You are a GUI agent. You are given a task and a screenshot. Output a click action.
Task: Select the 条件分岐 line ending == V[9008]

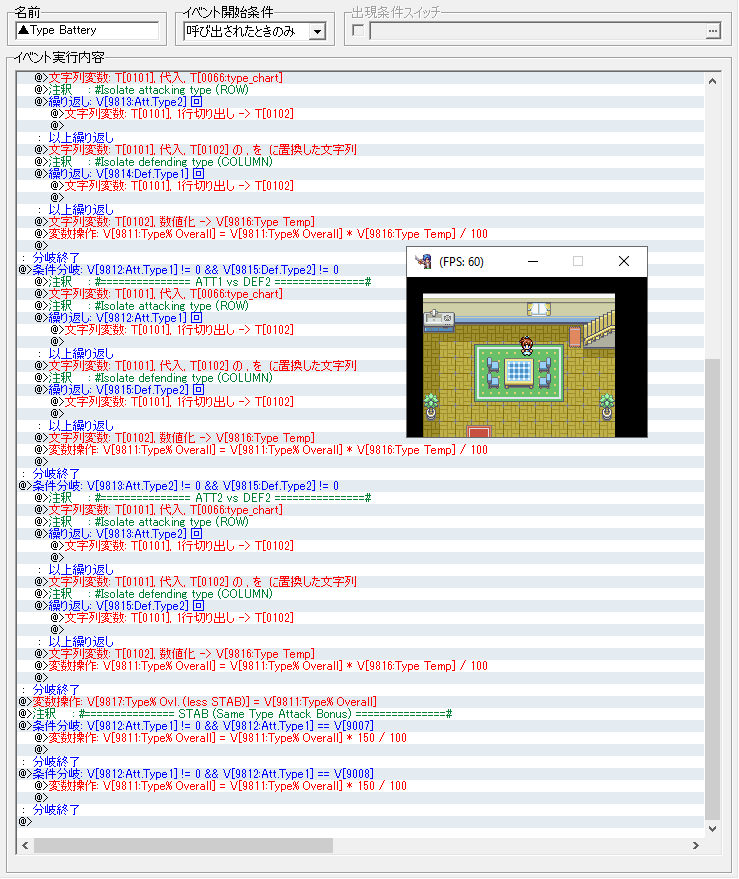coord(361,774)
